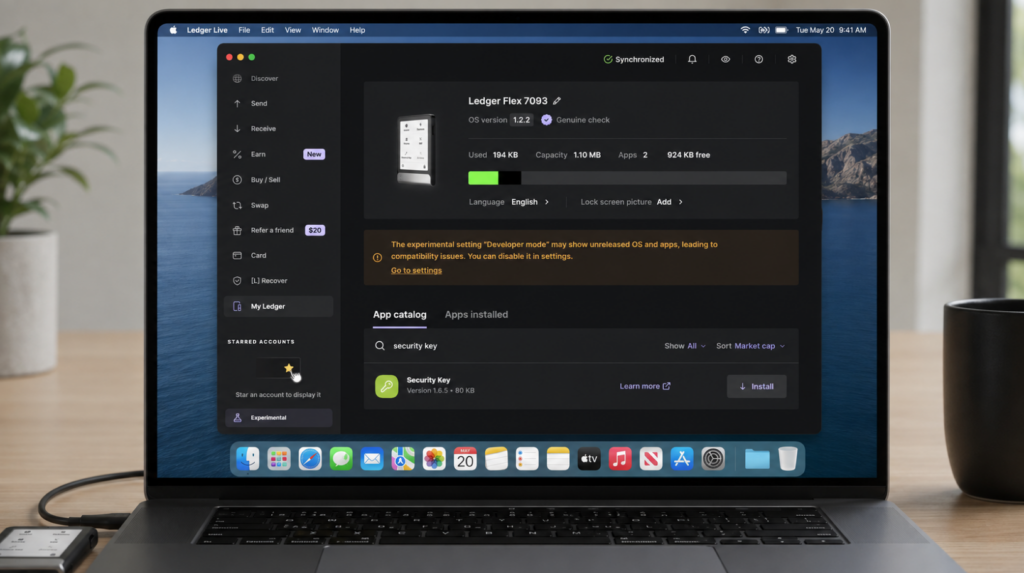Viewport: 1024px width, 573px height.
Task: Open Safari from the dock
Action: click(x=310, y=459)
